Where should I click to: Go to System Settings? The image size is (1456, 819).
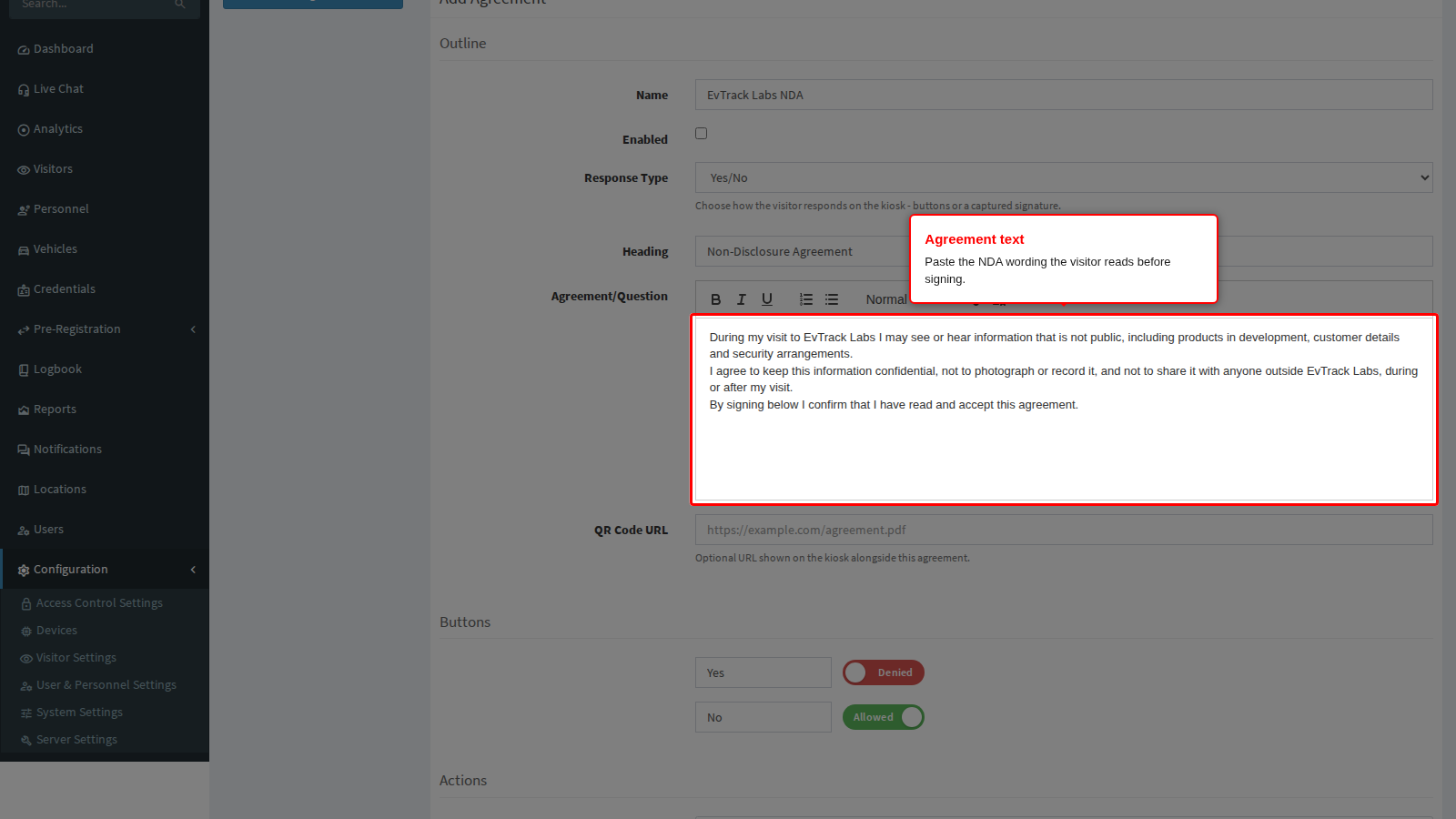[79, 713]
